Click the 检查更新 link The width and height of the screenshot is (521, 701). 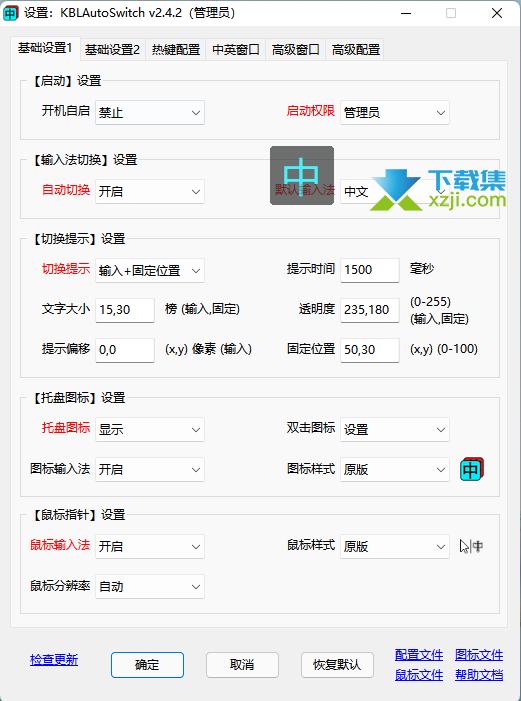(x=54, y=659)
